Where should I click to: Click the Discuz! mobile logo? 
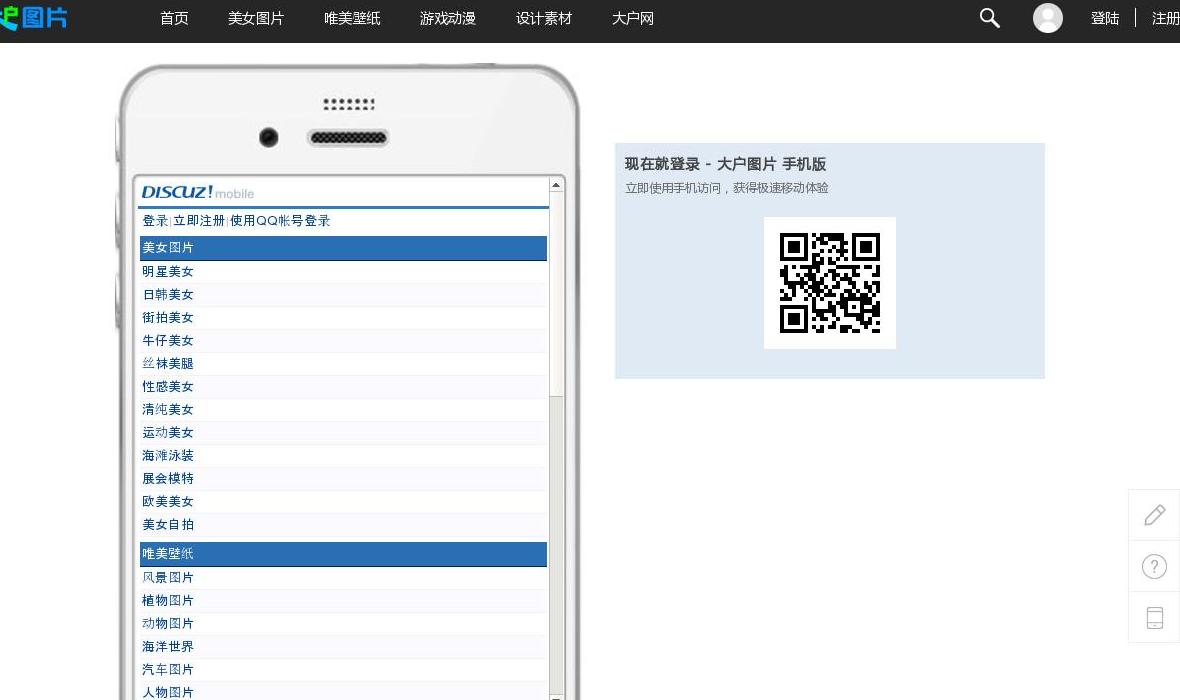click(198, 192)
